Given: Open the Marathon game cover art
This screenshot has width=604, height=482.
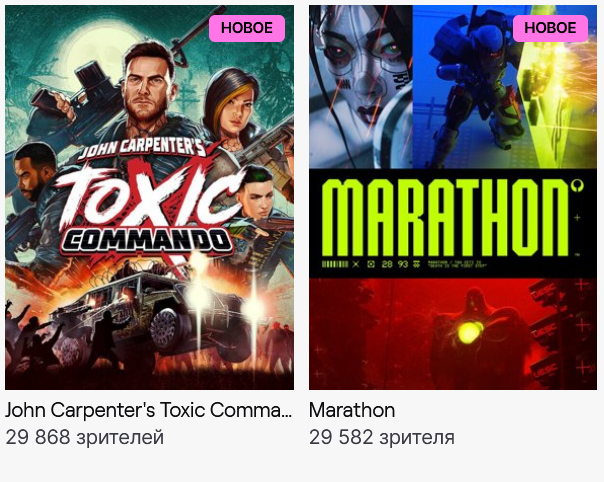Looking at the screenshot, I should (453, 197).
